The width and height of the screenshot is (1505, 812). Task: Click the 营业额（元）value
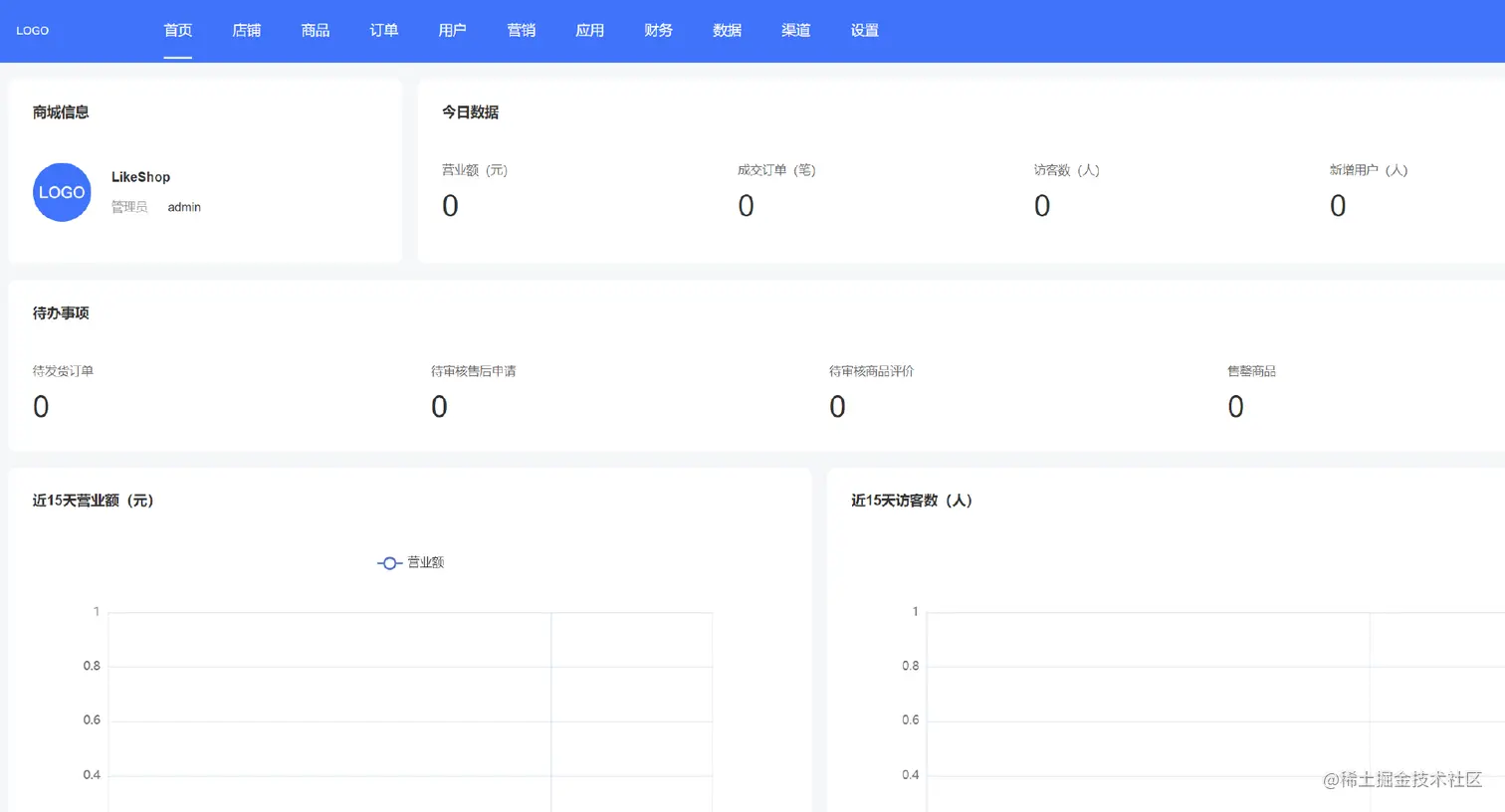coord(450,205)
